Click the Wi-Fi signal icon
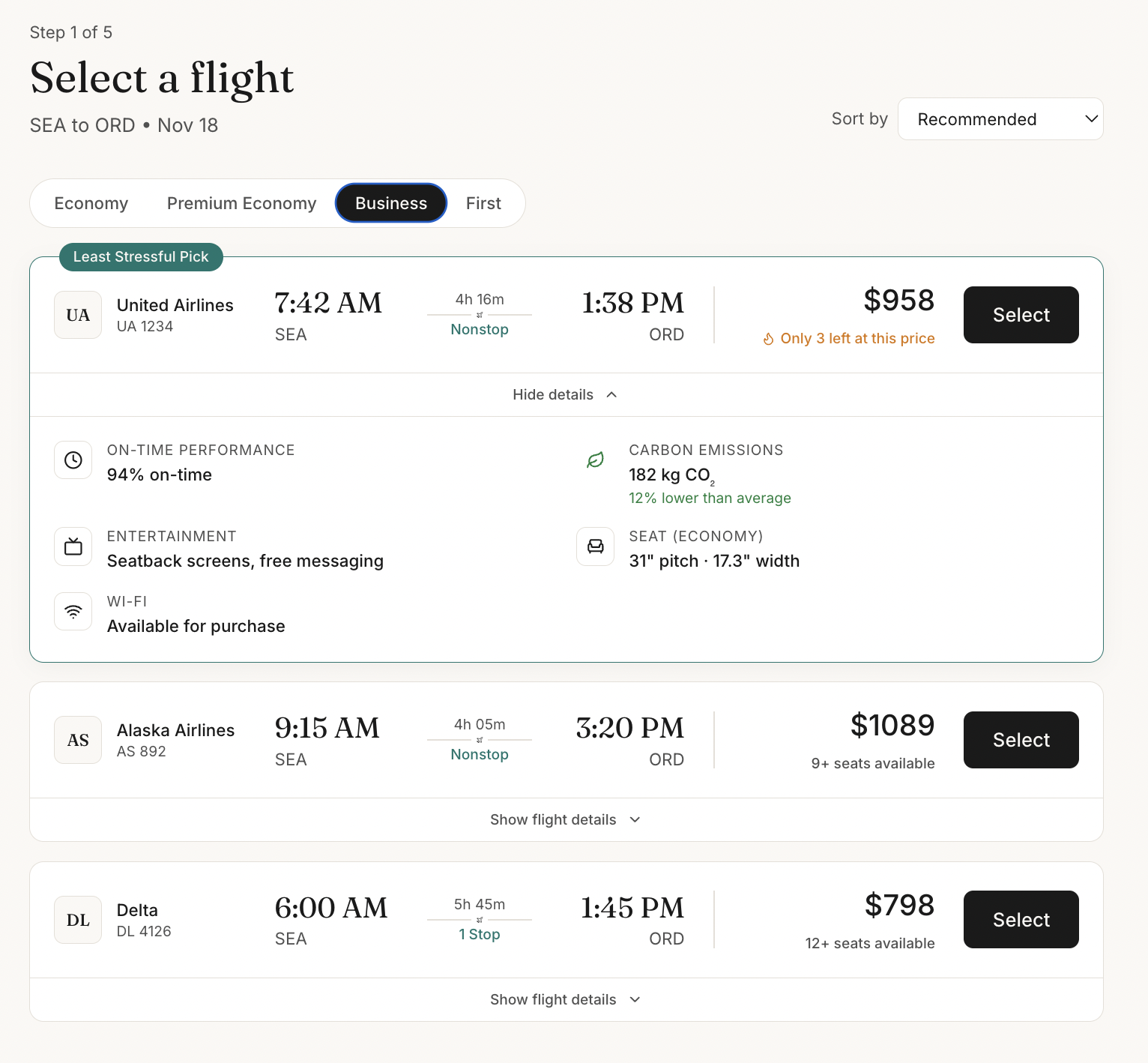1148x1063 pixels. tap(73, 612)
